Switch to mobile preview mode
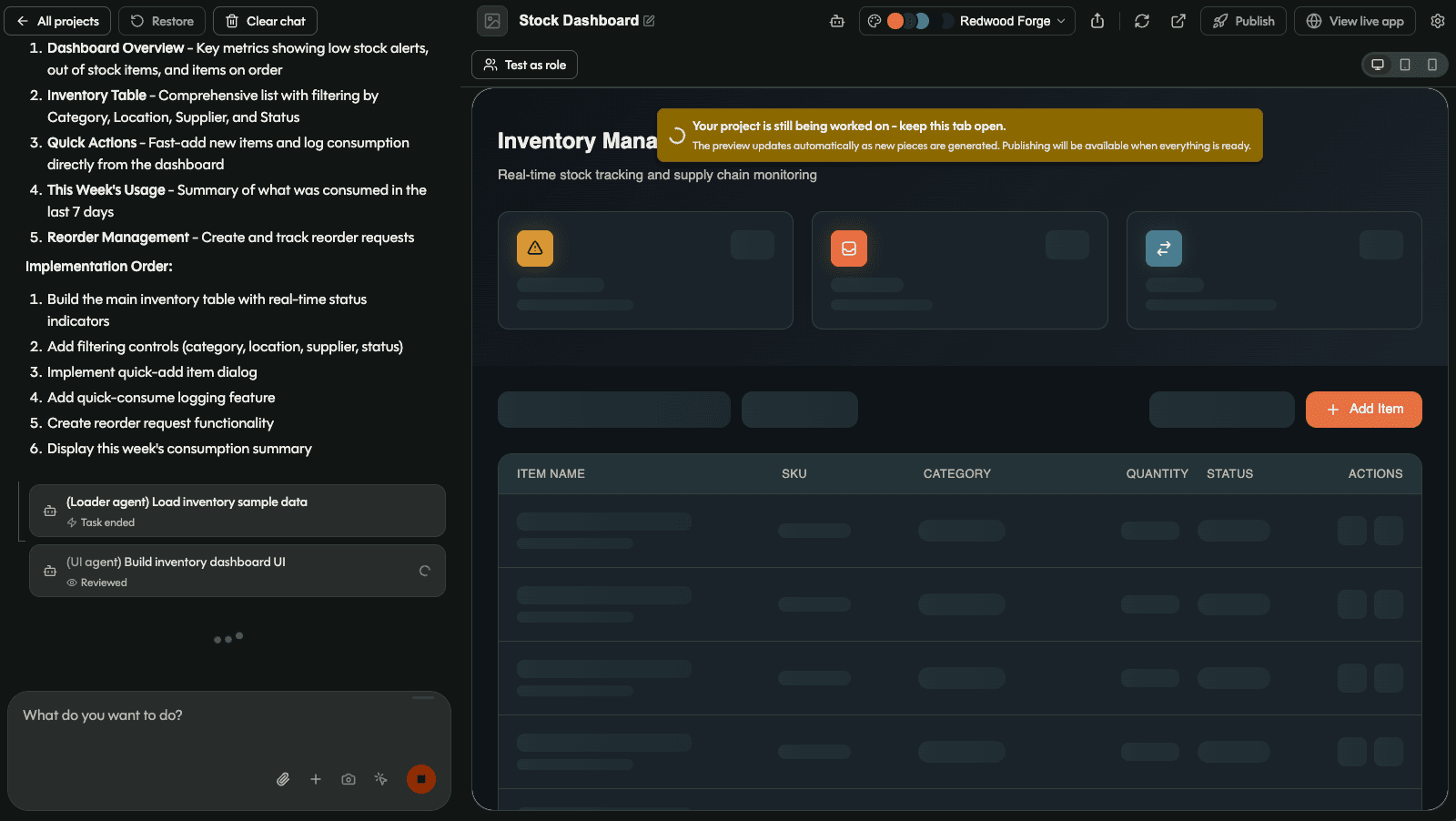The width and height of the screenshot is (1456, 821). [x=1432, y=65]
